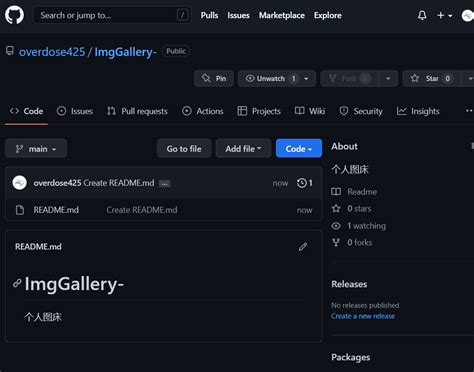Go to the GitHub homepage logo

[x=14, y=15]
